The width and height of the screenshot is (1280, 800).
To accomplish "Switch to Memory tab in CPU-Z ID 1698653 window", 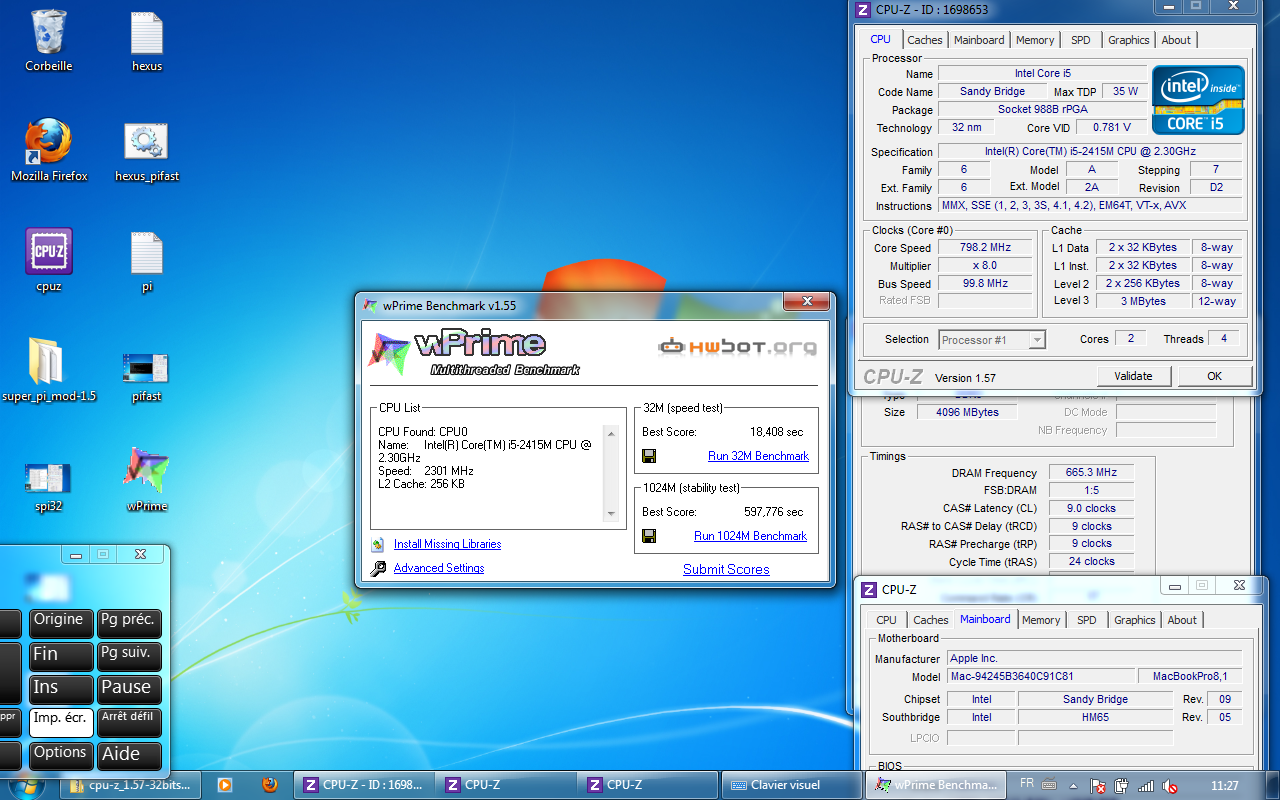I will click(x=1035, y=40).
